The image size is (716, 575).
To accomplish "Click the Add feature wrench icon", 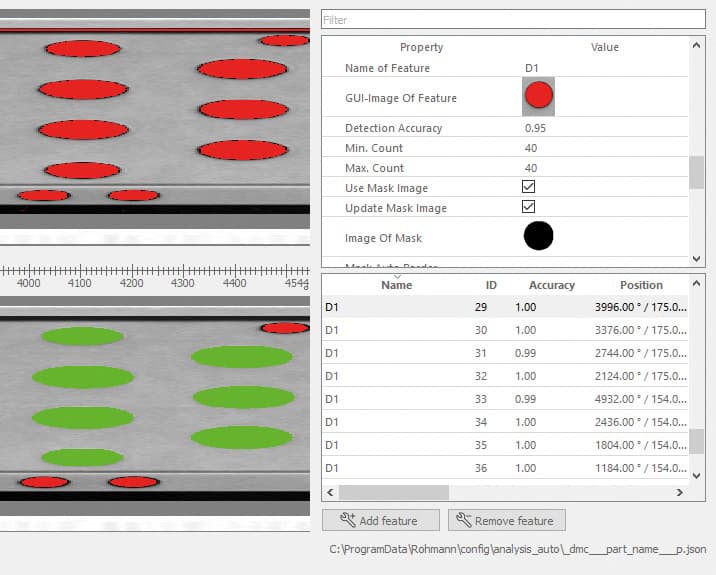I will (348, 520).
